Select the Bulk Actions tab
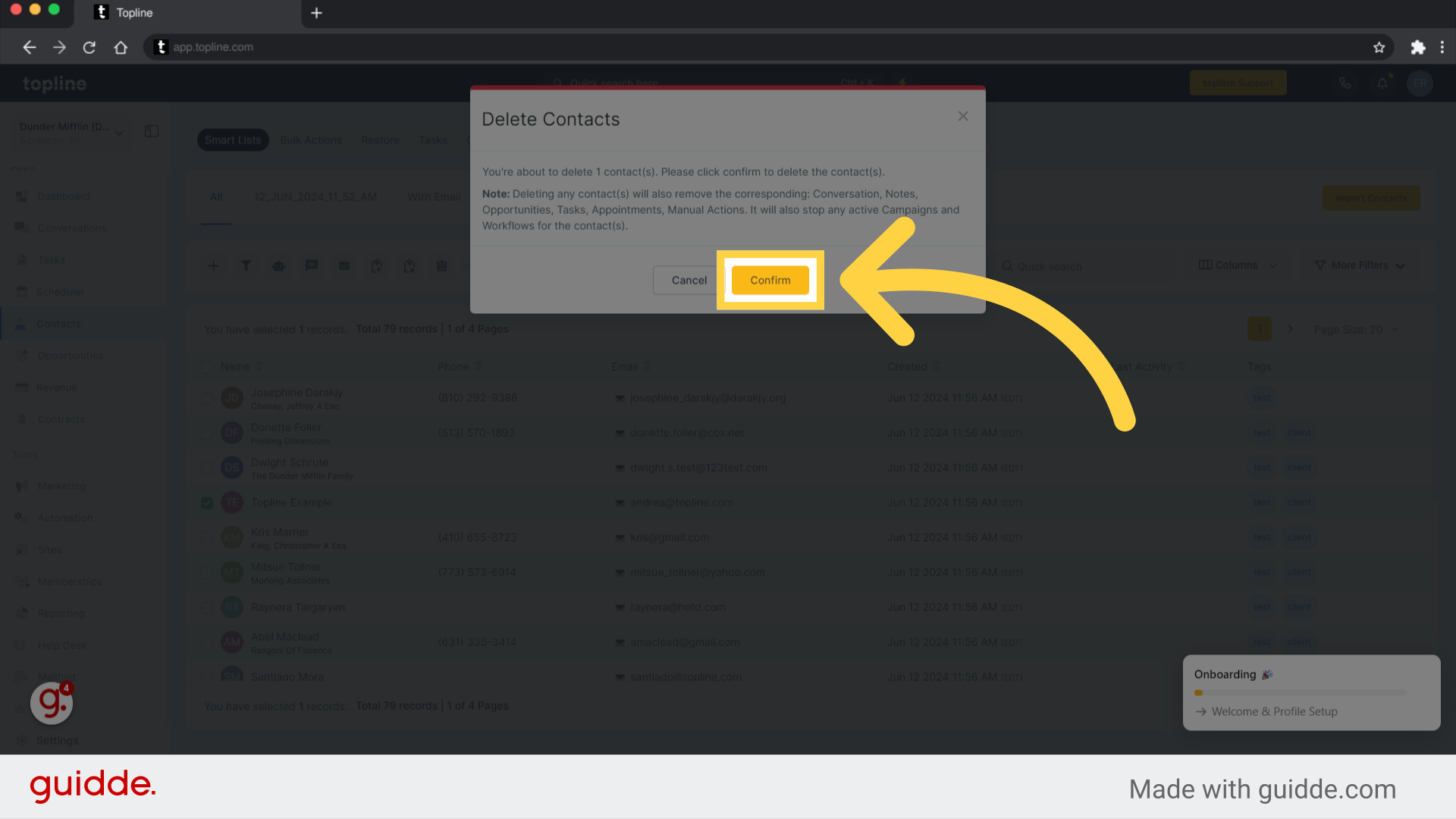Image resolution: width=1456 pixels, height=819 pixels. tap(310, 140)
